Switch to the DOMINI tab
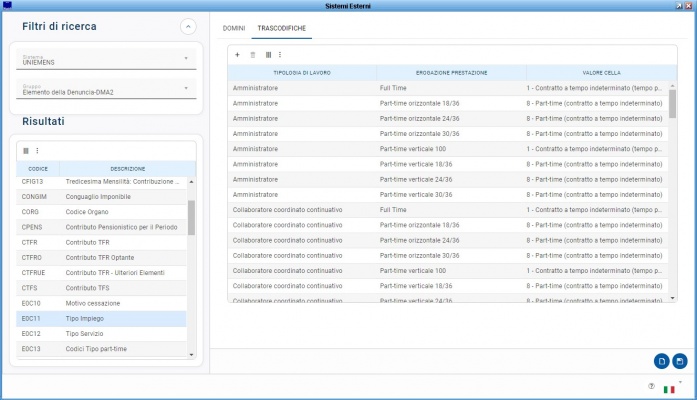The image size is (697, 400). pyautogui.click(x=233, y=28)
